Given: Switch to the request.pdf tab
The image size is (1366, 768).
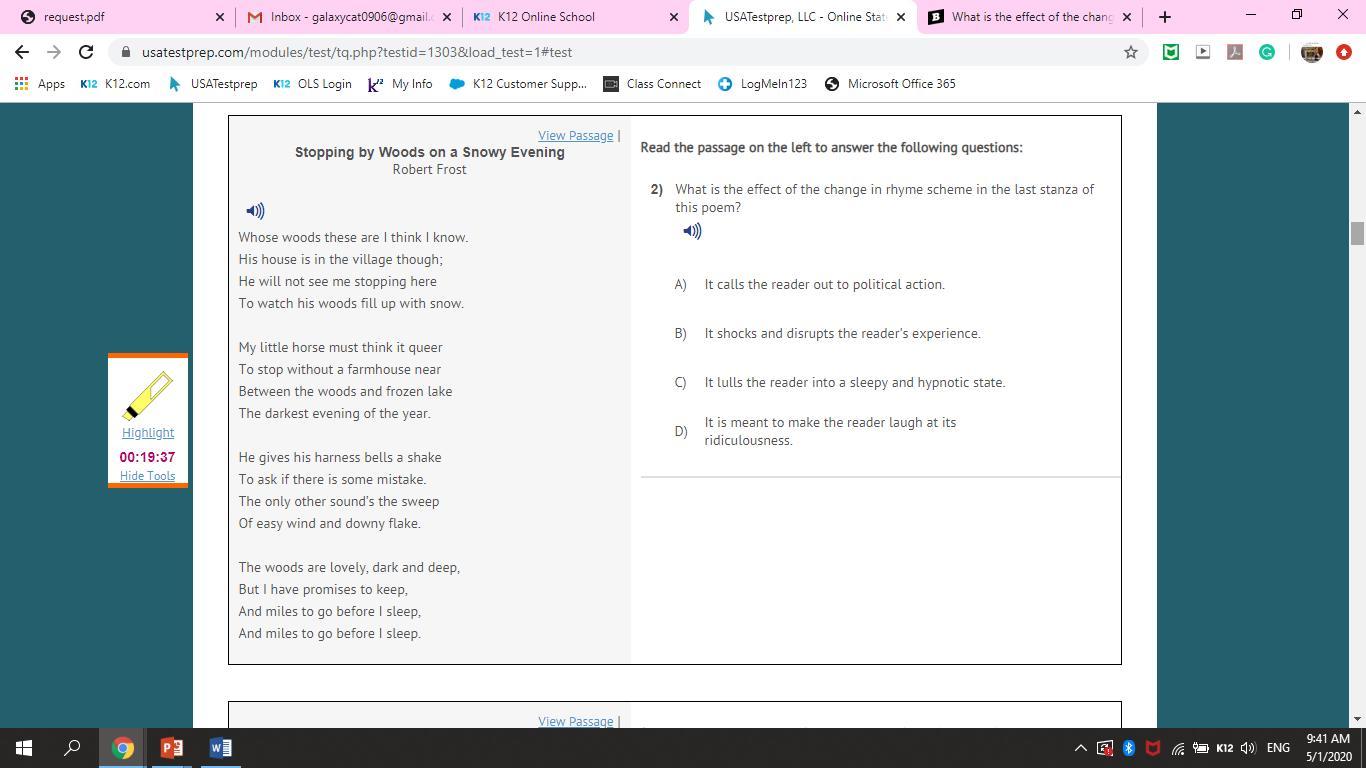Looking at the screenshot, I should point(118,17).
